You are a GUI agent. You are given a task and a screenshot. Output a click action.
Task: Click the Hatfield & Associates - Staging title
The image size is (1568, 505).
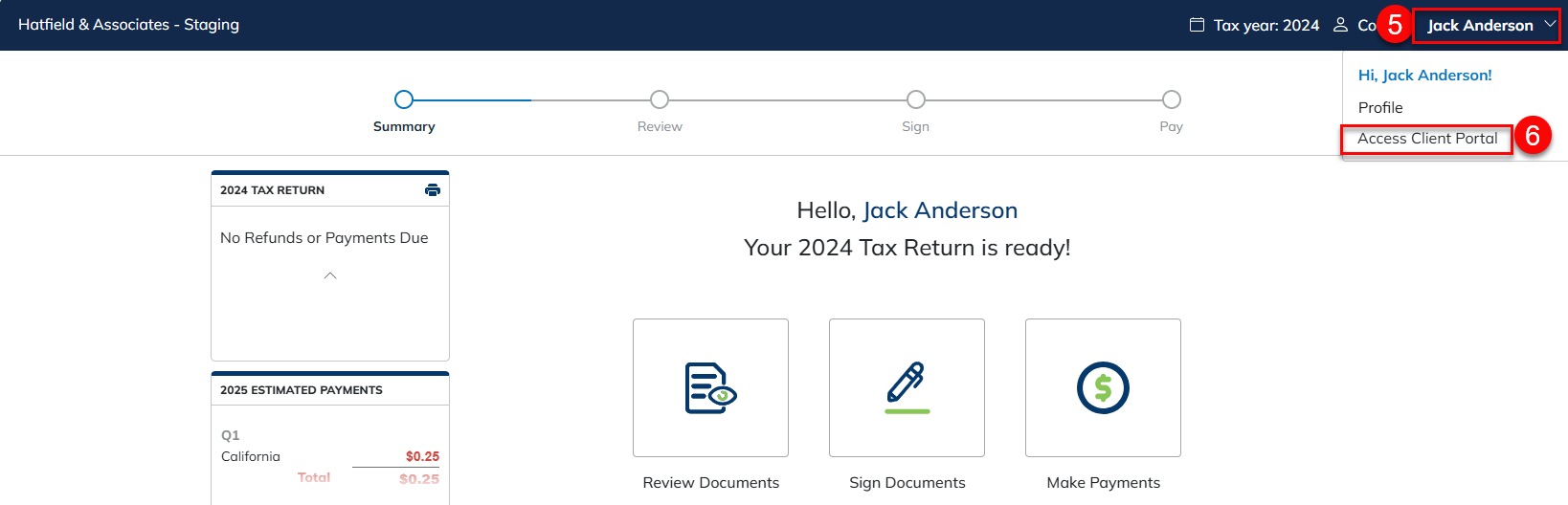click(129, 25)
